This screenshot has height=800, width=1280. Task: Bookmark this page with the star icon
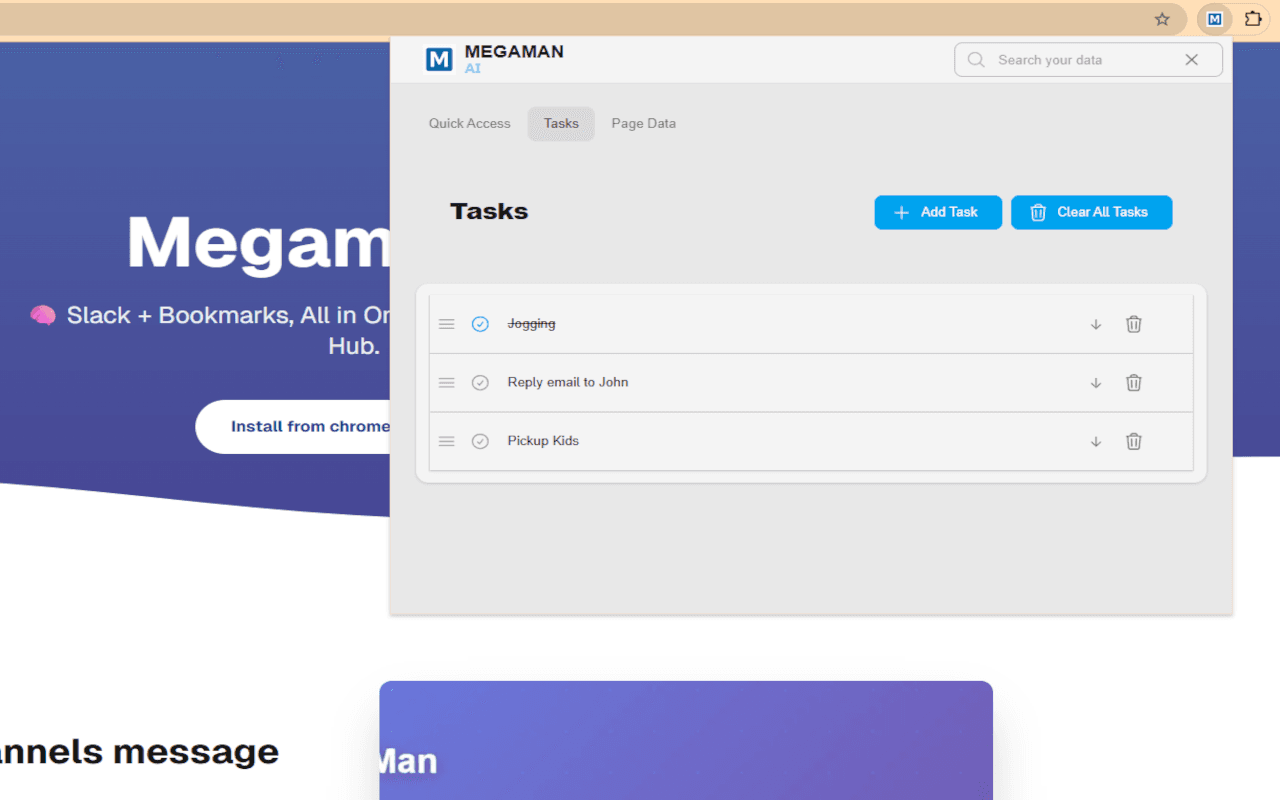tap(1162, 19)
